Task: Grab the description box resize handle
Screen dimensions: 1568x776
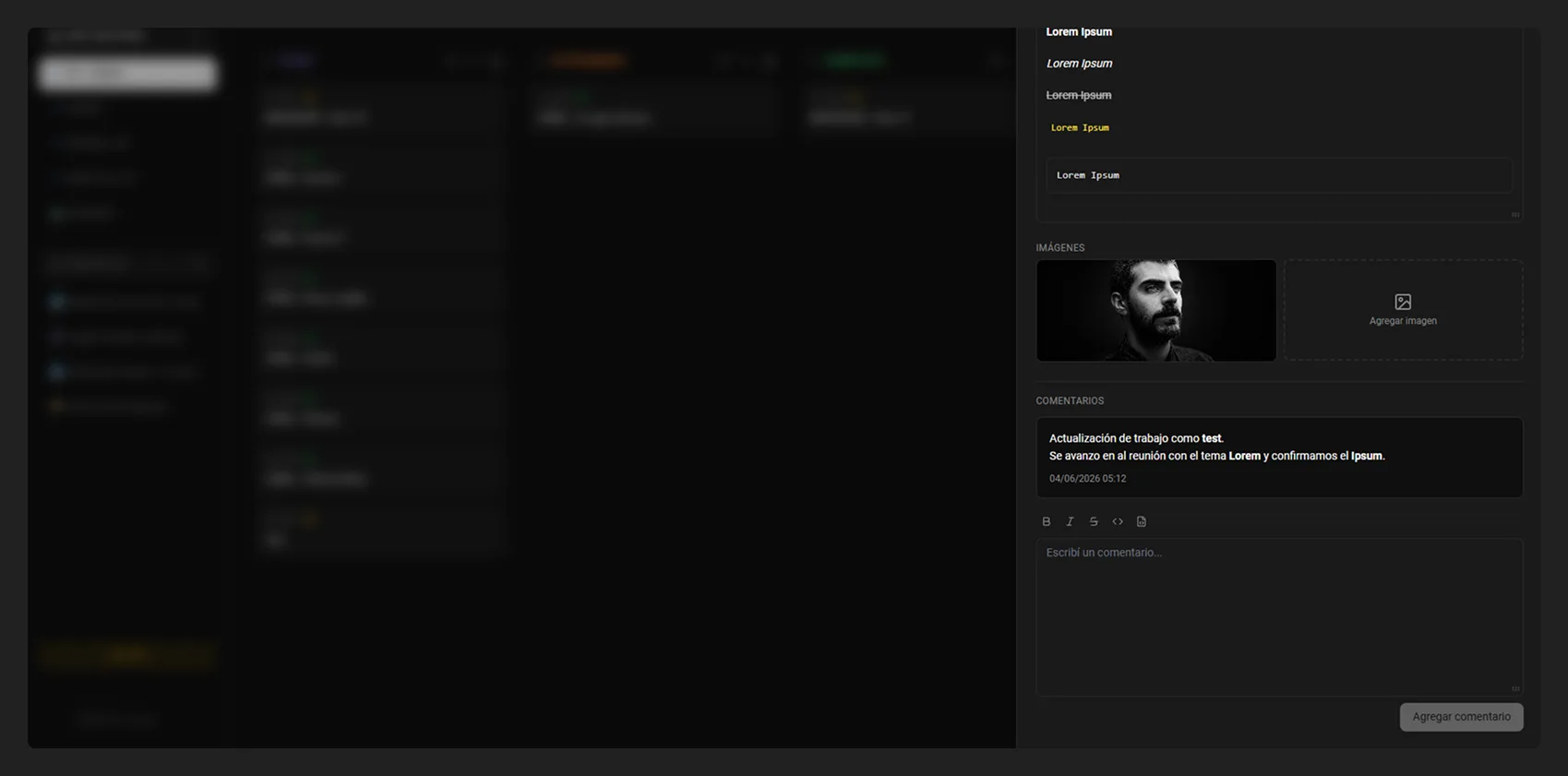Action: (1515, 214)
